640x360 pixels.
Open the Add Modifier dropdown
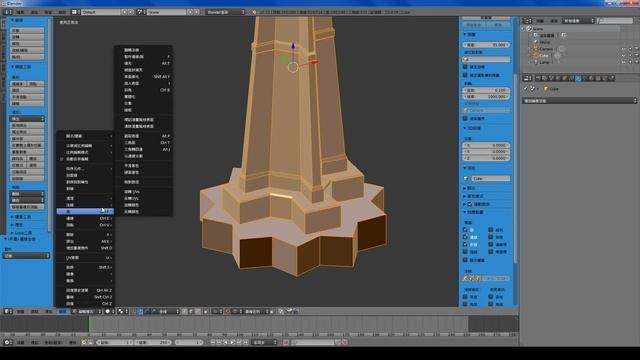[580, 100]
